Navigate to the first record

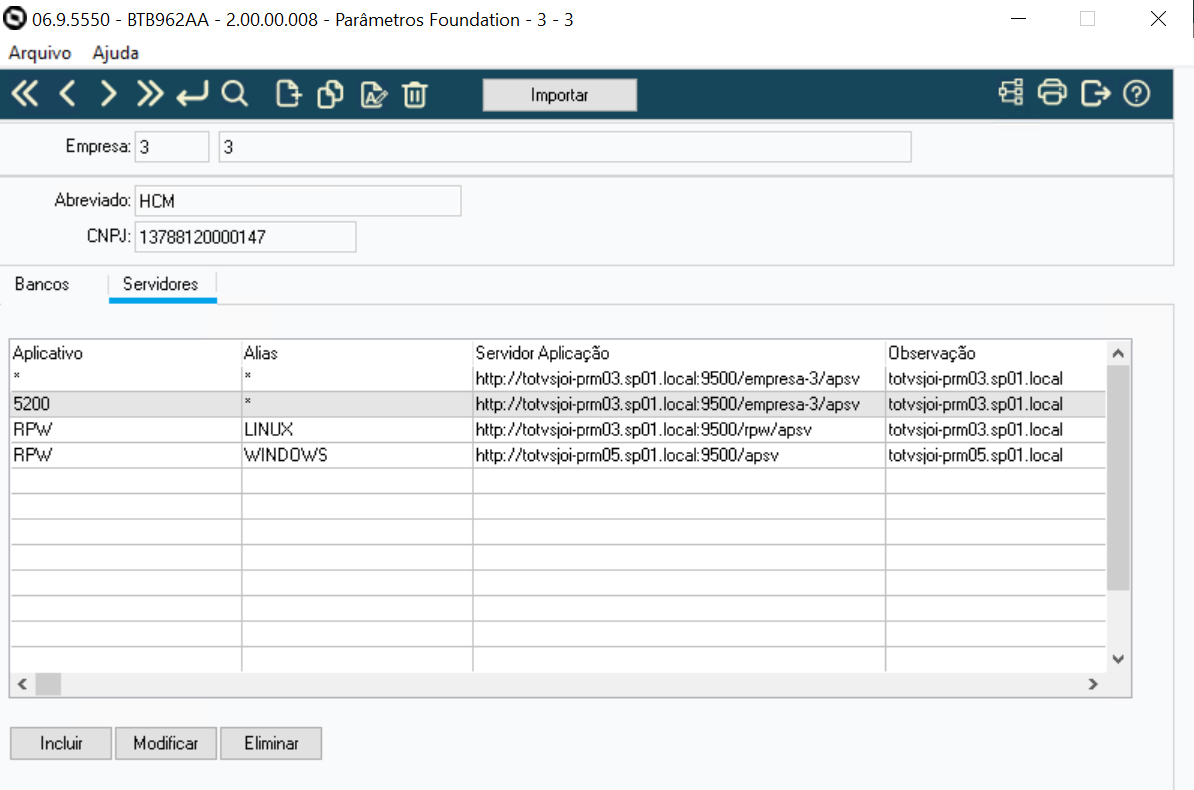(x=24, y=93)
